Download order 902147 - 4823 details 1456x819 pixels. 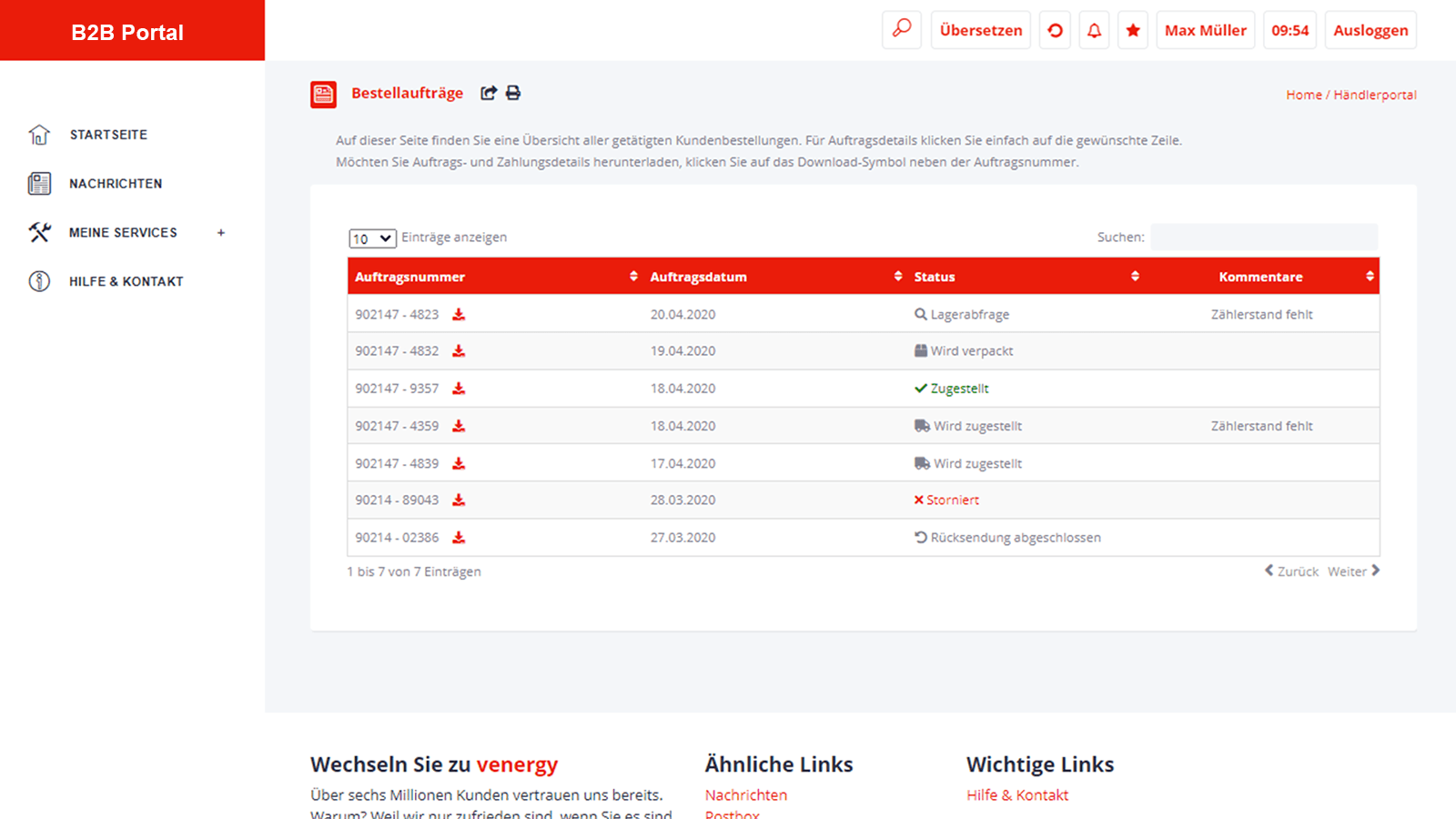click(x=459, y=315)
